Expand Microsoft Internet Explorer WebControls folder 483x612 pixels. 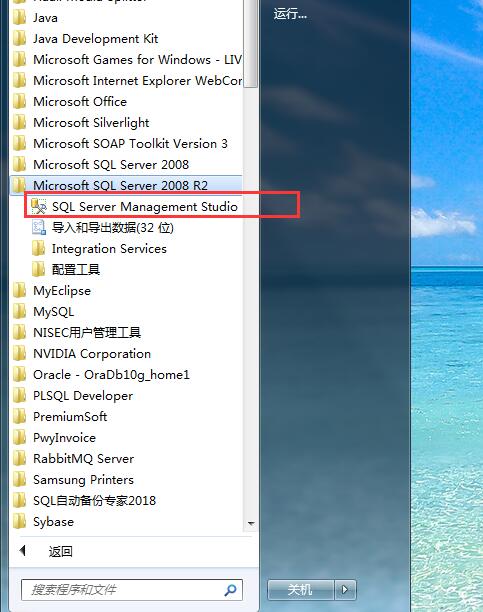pyautogui.click(x=126, y=80)
